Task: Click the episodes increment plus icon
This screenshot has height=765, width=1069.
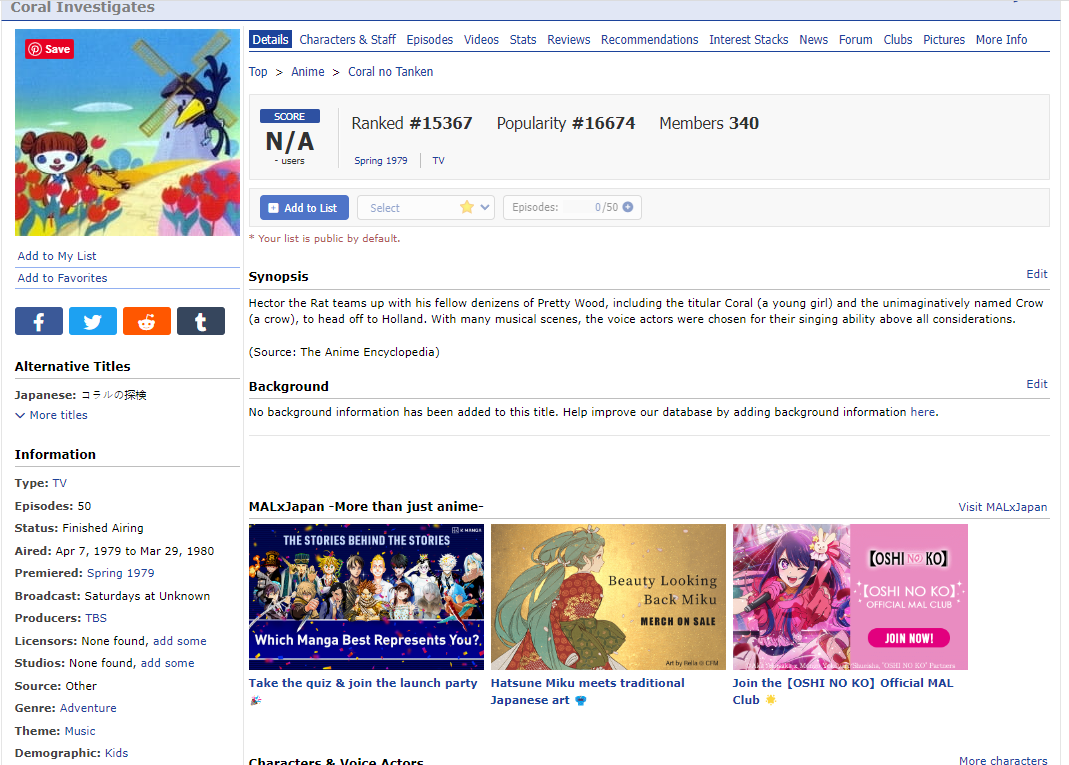Action: coord(628,207)
